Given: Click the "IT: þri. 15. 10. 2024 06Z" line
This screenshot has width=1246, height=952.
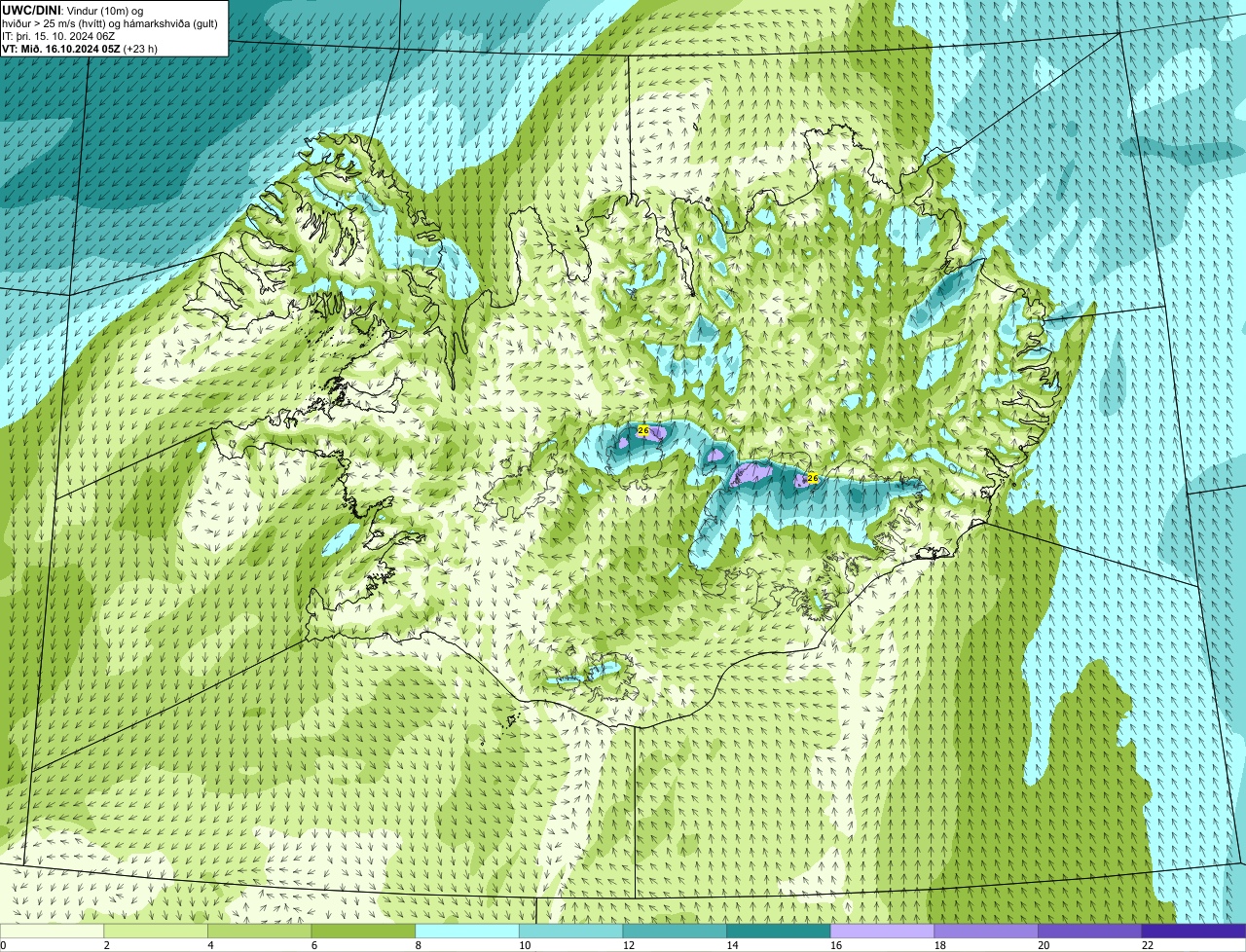Looking at the screenshot, I should [58, 35].
